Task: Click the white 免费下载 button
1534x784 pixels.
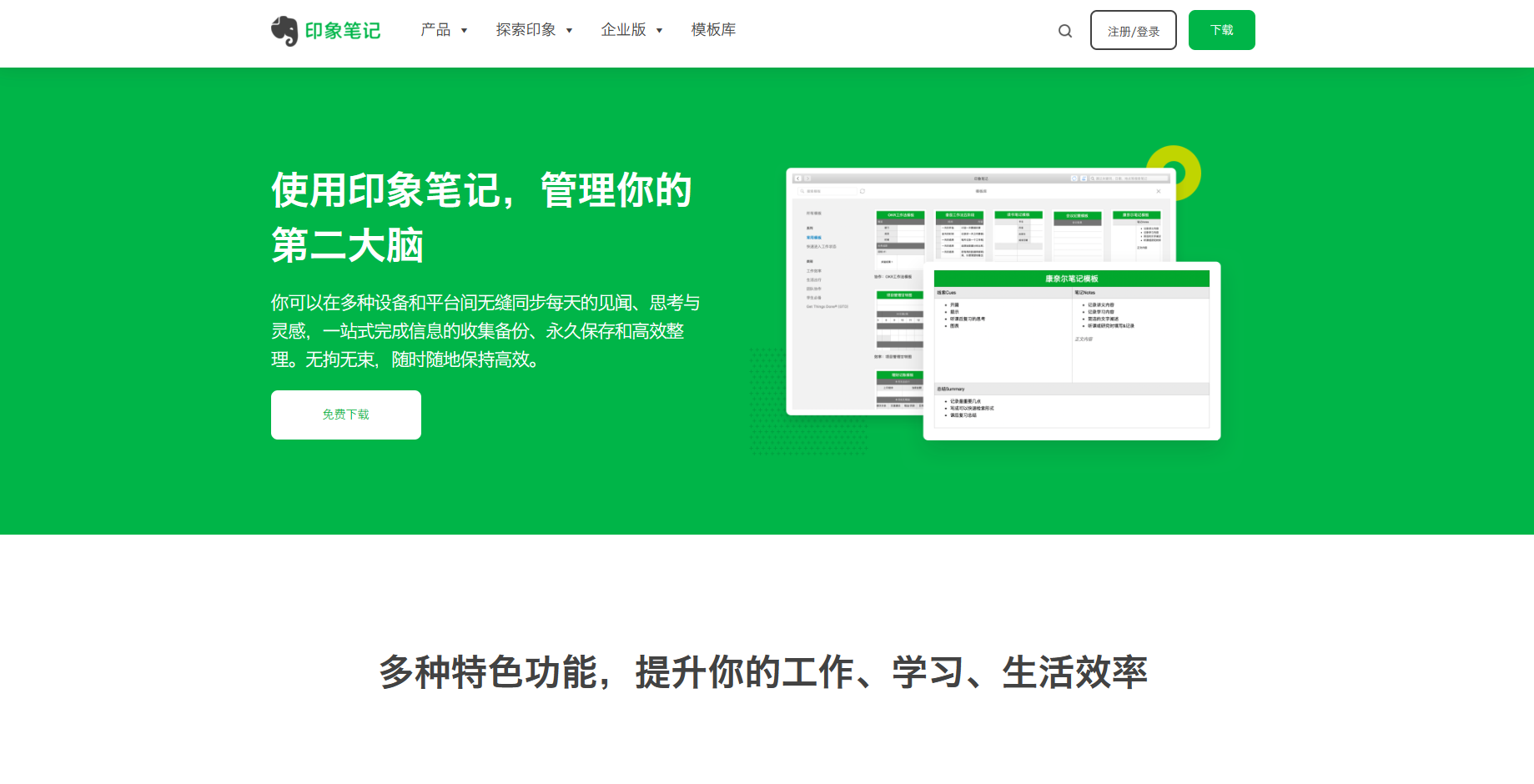Action: pyautogui.click(x=345, y=415)
